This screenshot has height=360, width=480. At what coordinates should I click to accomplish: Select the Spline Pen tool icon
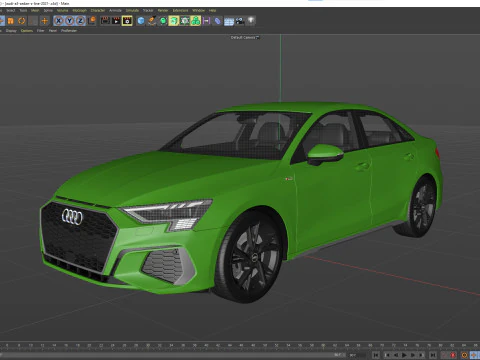coord(152,21)
